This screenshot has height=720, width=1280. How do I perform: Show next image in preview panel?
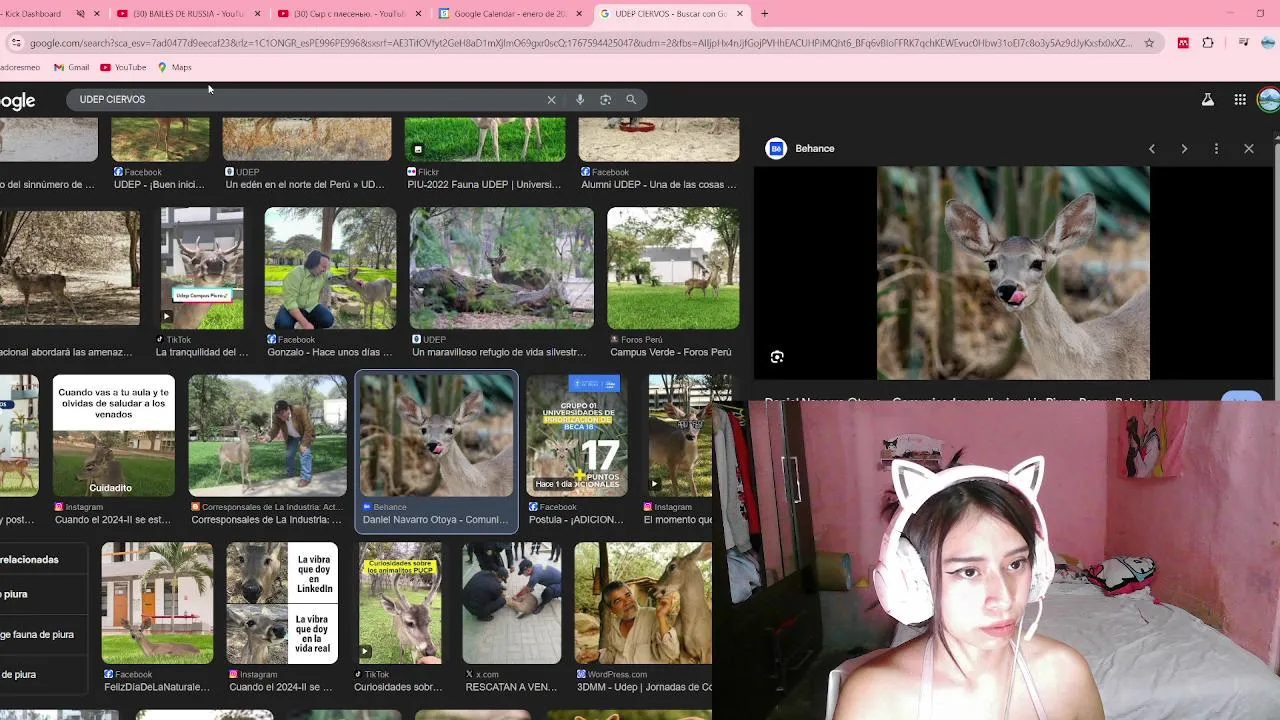click(x=1184, y=149)
